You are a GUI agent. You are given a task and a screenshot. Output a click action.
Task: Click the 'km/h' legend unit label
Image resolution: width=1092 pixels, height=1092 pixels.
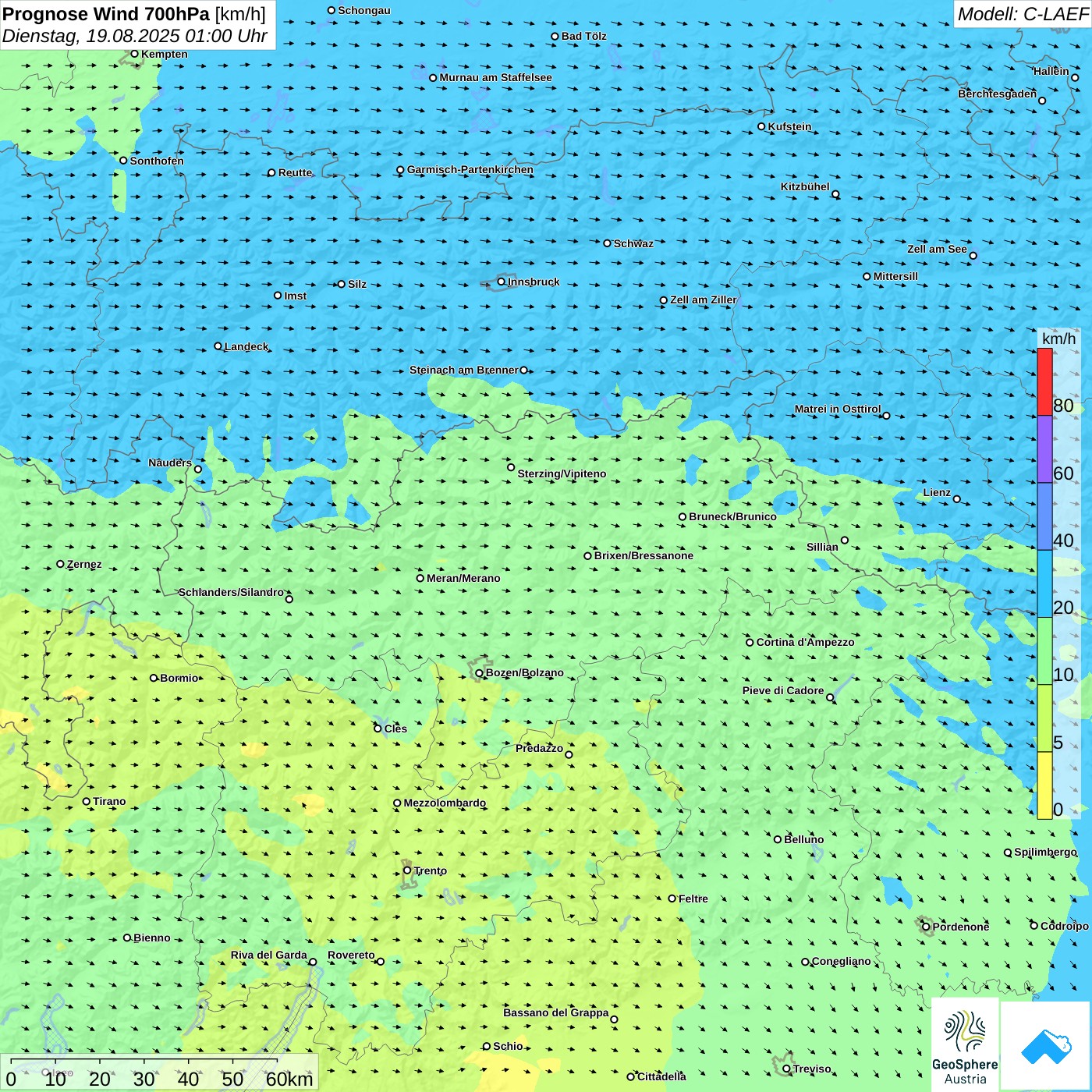pyautogui.click(x=1058, y=338)
